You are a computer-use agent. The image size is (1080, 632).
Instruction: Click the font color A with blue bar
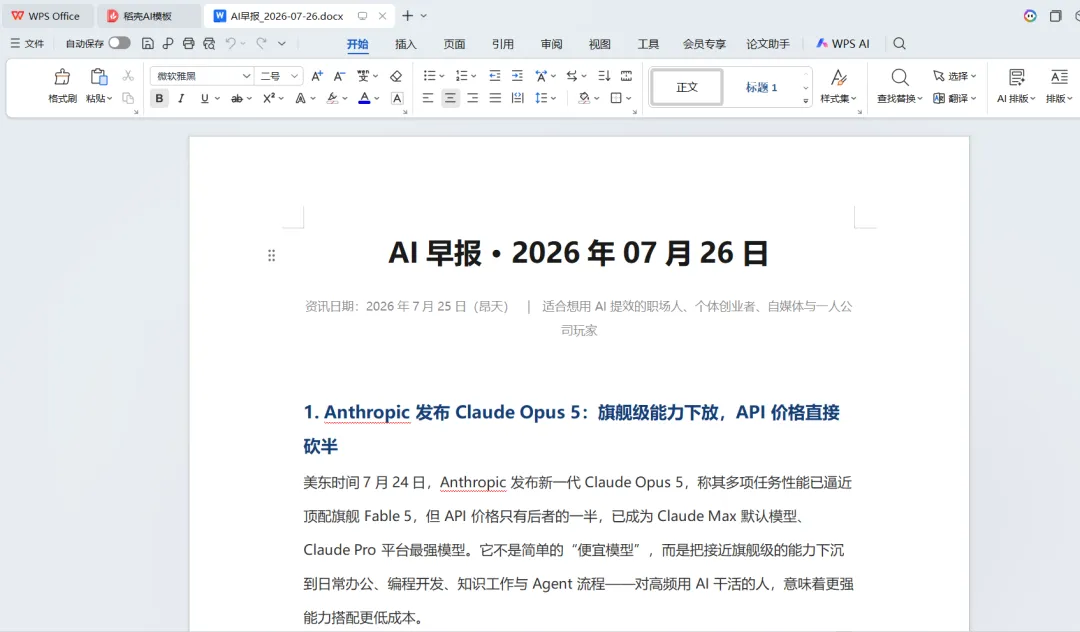click(x=364, y=98)
